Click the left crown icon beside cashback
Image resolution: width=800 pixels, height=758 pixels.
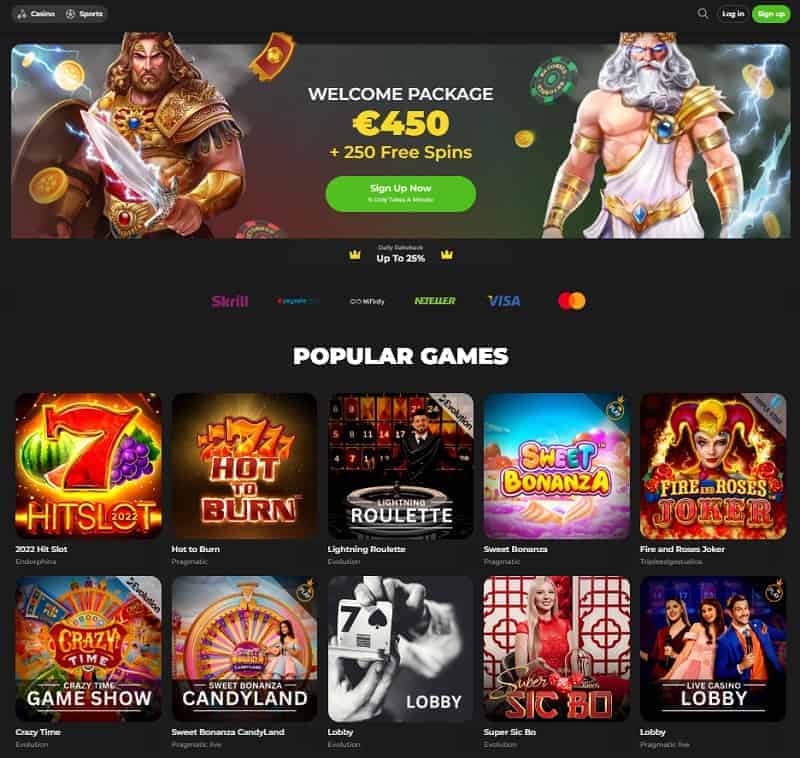click(355, 255)
